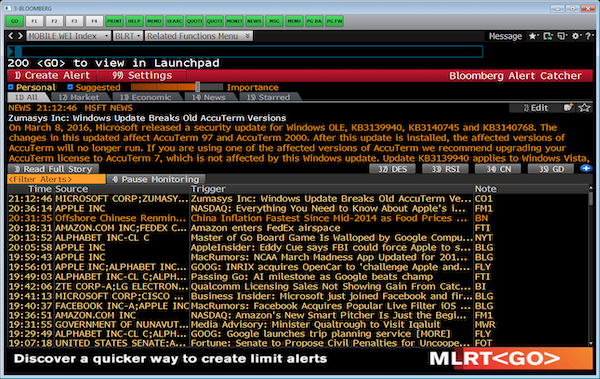This screenshot has width=600, height=379.
Task: Open the question mark help icon
Action: 588,36
